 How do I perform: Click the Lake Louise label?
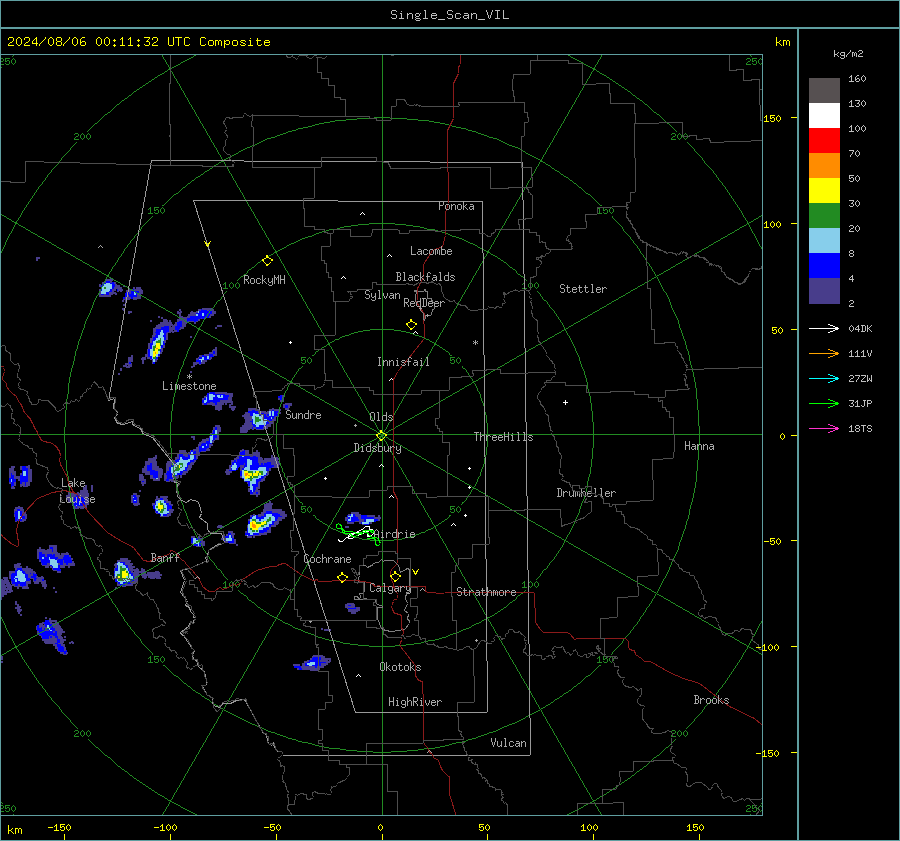point(77,491)
